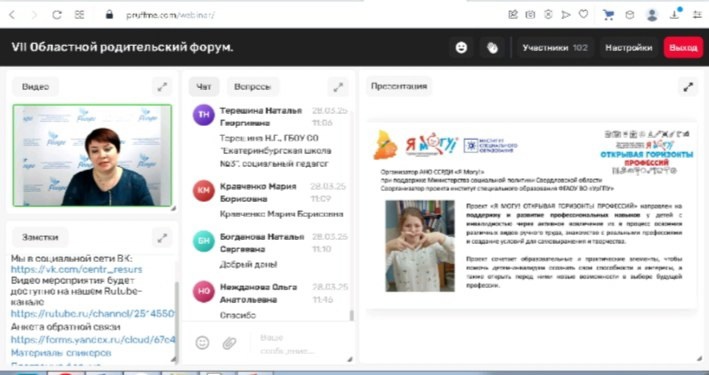Image resolution: width=709 pixels, height=375 pixels.
Task: Open browser downloads icon
Action: point(675,14)
